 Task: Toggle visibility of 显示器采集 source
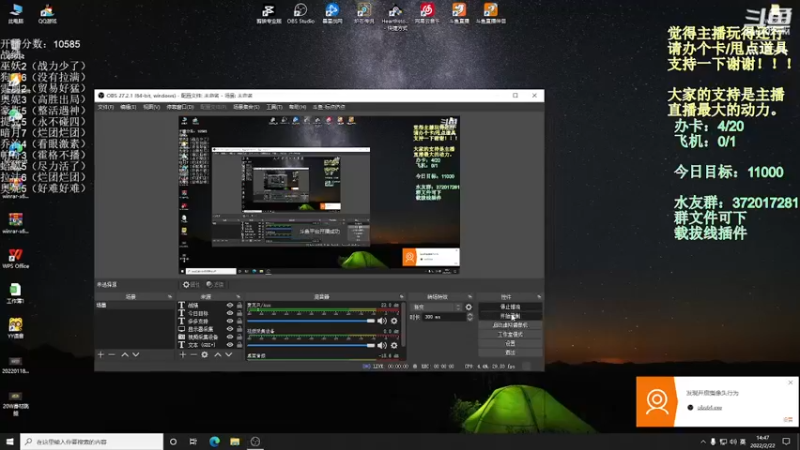pos(230,329)
